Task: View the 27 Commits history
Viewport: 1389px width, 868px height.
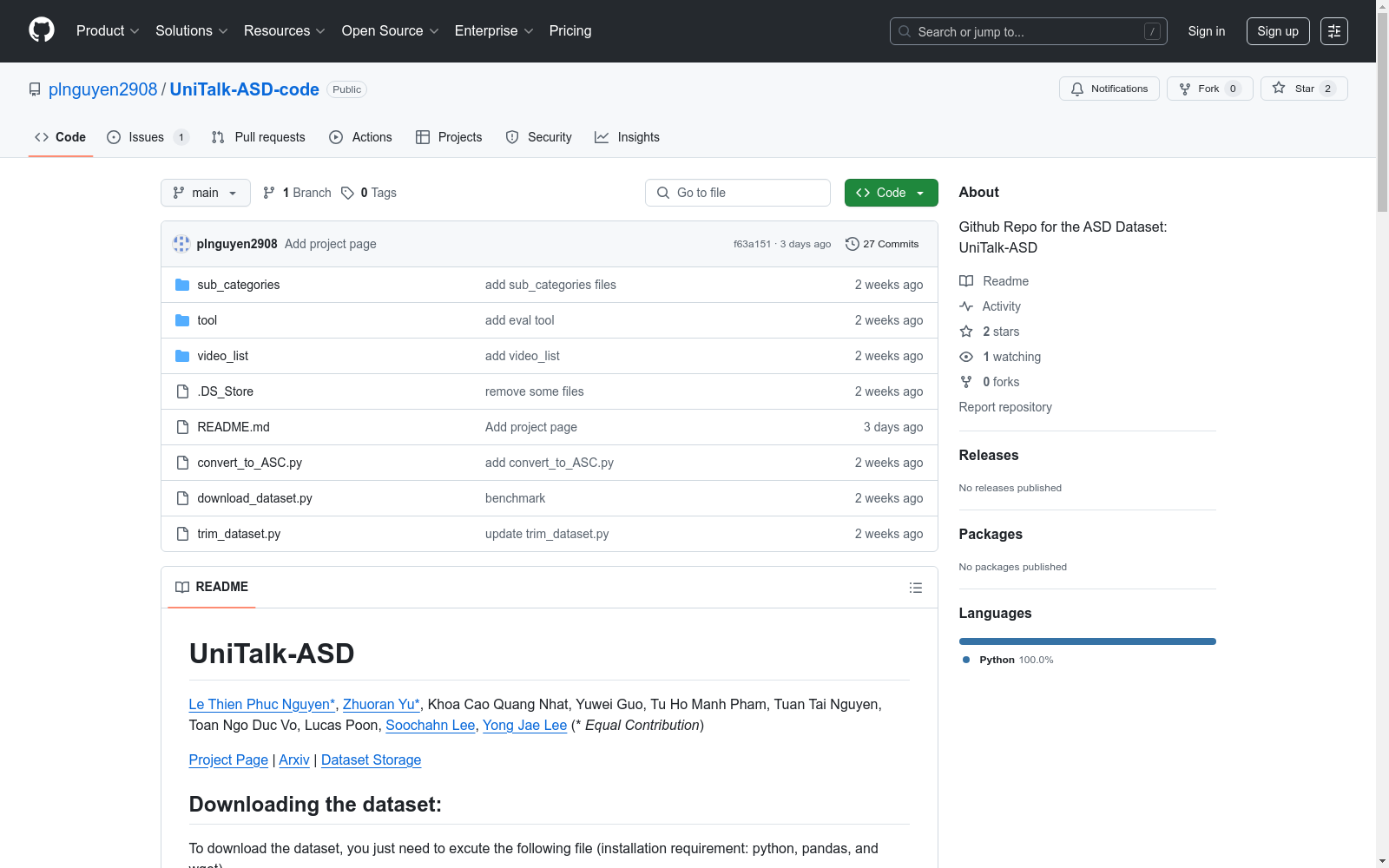Action: (882, 244)
